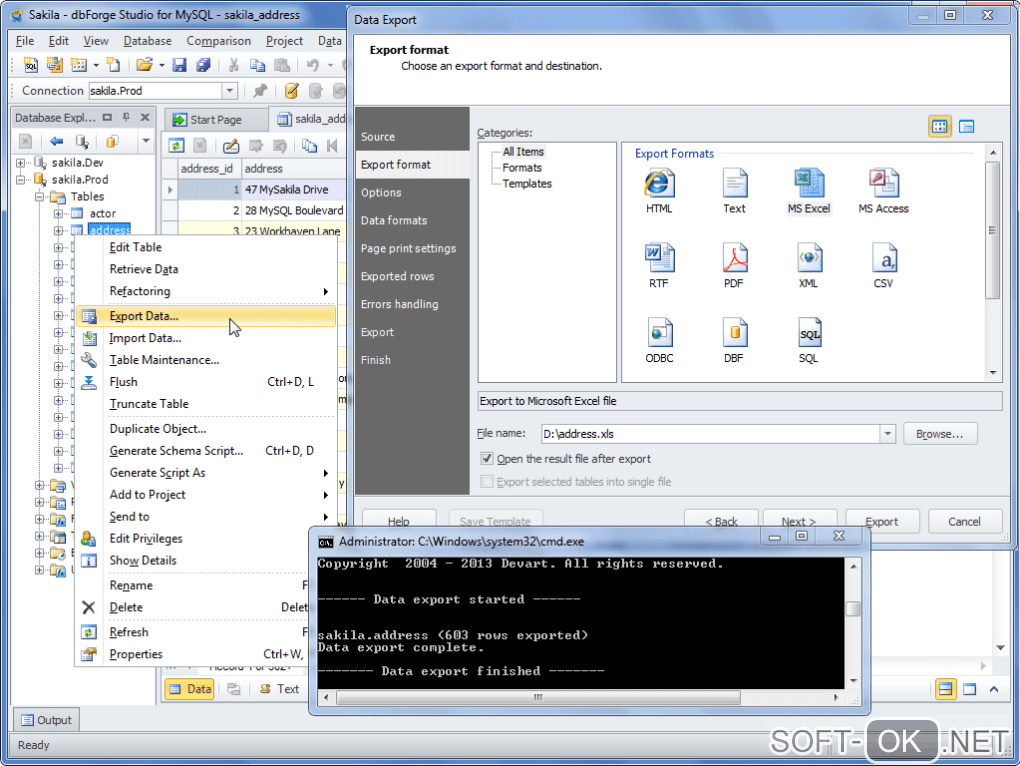This screenshot has width=1020, height=766.
Task: Click cmd window vertical scrollbar thumb
Action: coord(853,609)
